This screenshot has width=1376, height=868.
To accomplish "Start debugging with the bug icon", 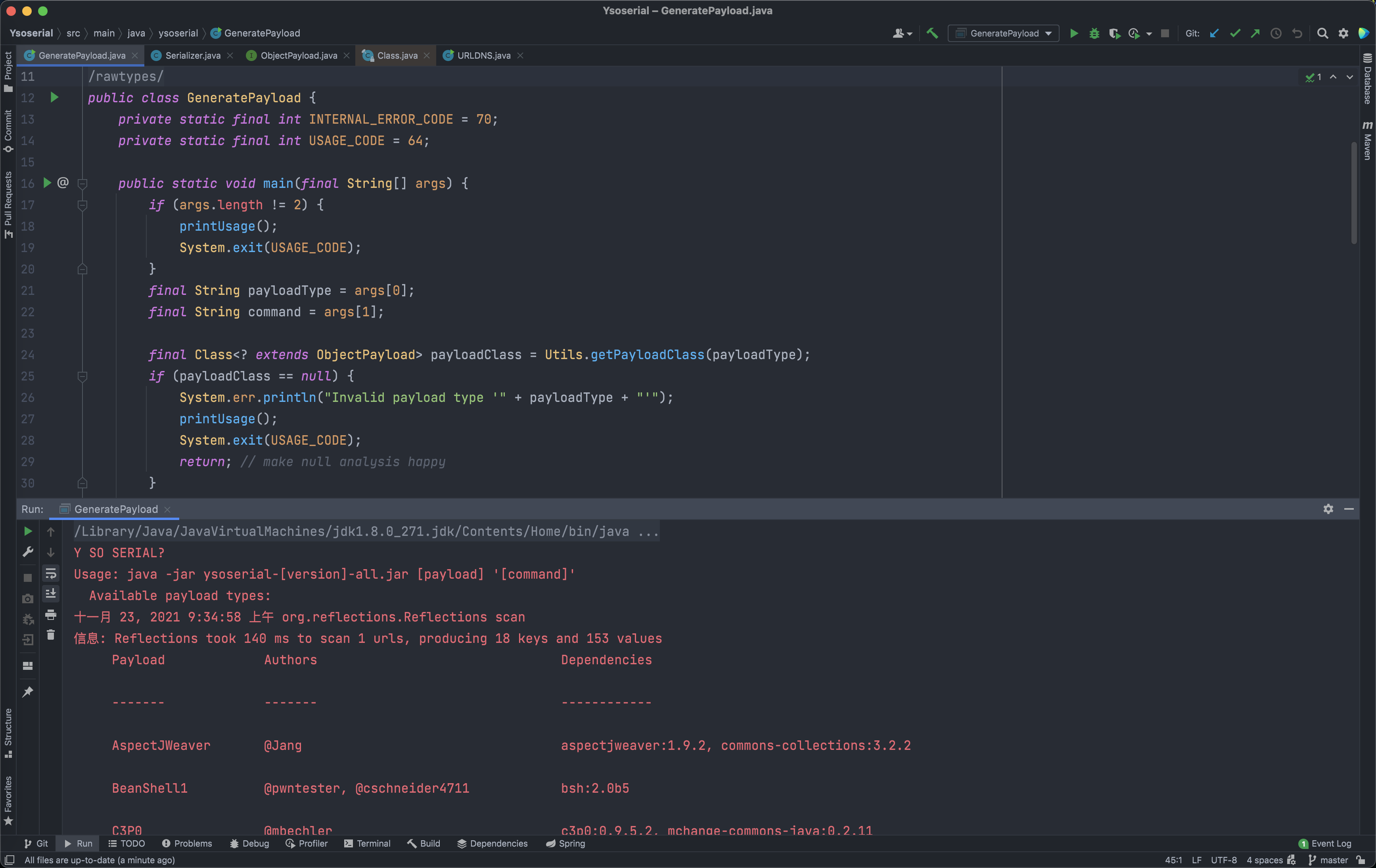I will [1094, 33].
